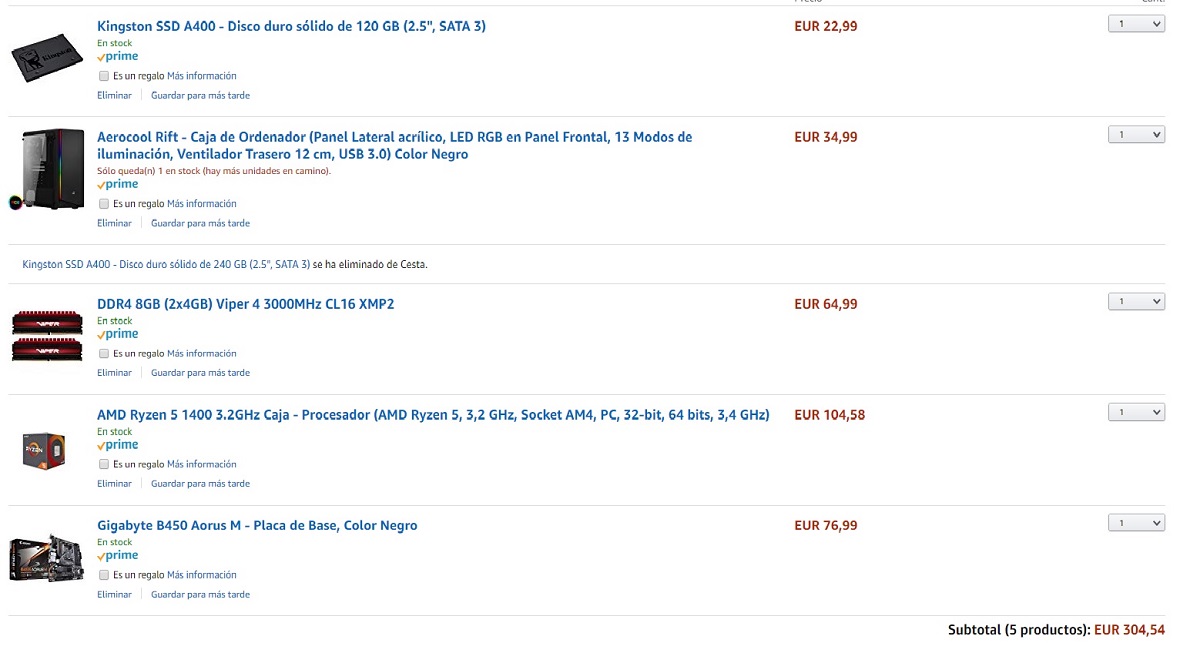The width and height of the screenshot is (1200, 653).
Task: Click the Prime badge under Gigabyte B450
Action: [118, 556]
